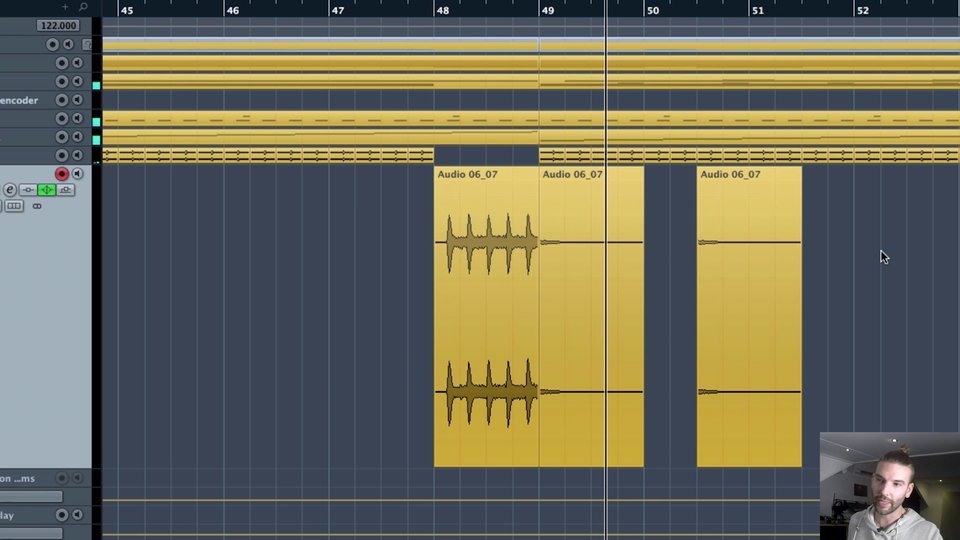Click the dimmed record button on 'on ...ms' track
The width and height of the screenshot is (960, 540).
click(x=61, y=478)
